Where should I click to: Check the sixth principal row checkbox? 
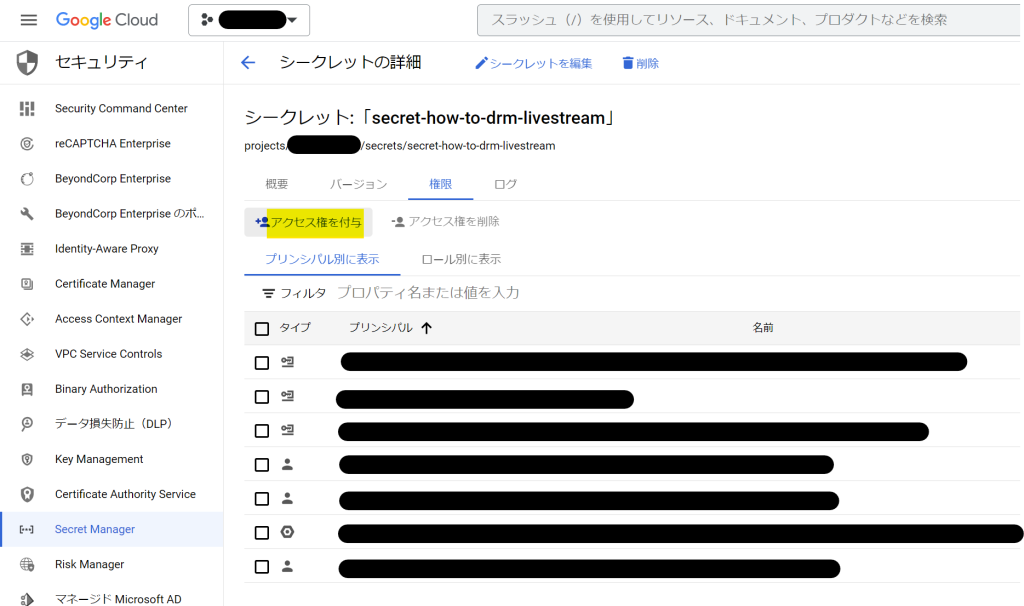pos(262,533)
